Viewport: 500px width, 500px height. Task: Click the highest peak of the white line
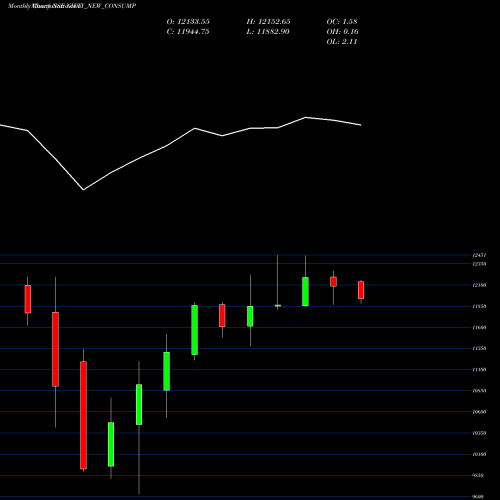[x=306, y=117]
